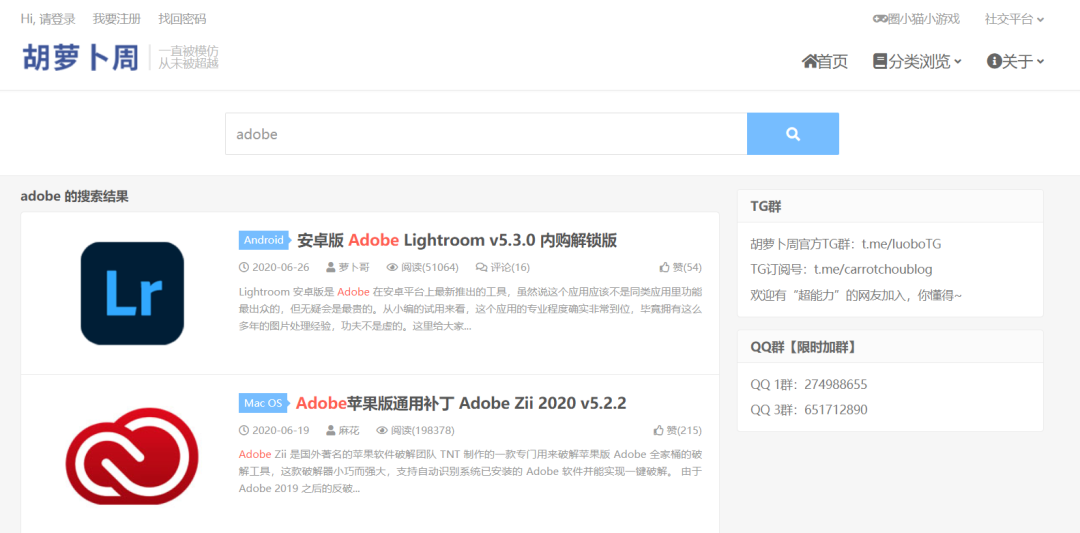The width and height of the screenshot is (1080, 533).
Task: Expand the 社交平台 dropdown
Action: (1014, 19)
